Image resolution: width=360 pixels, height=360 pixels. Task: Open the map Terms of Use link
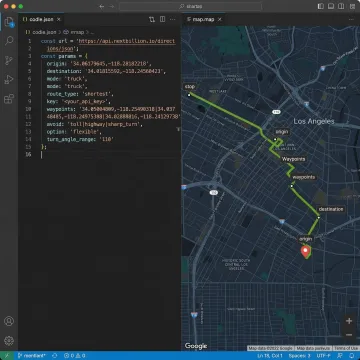(x=346, y=348)
